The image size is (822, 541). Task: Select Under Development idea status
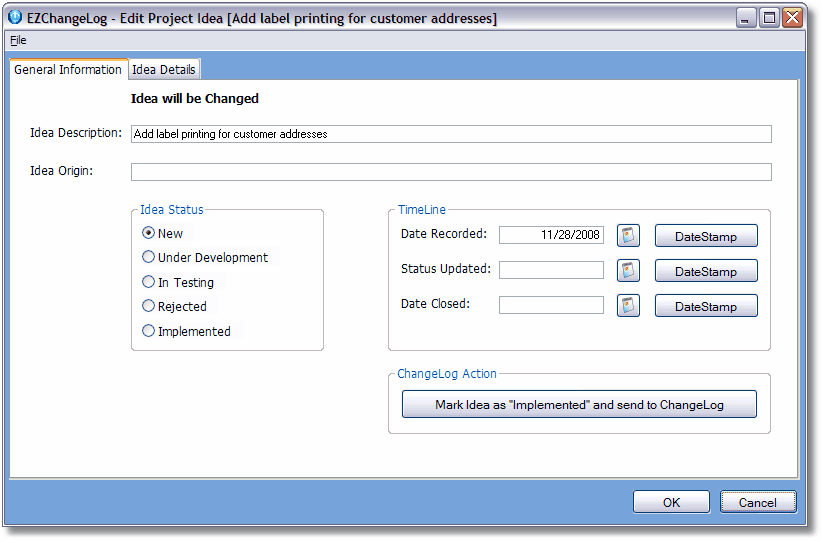(149, 257)
